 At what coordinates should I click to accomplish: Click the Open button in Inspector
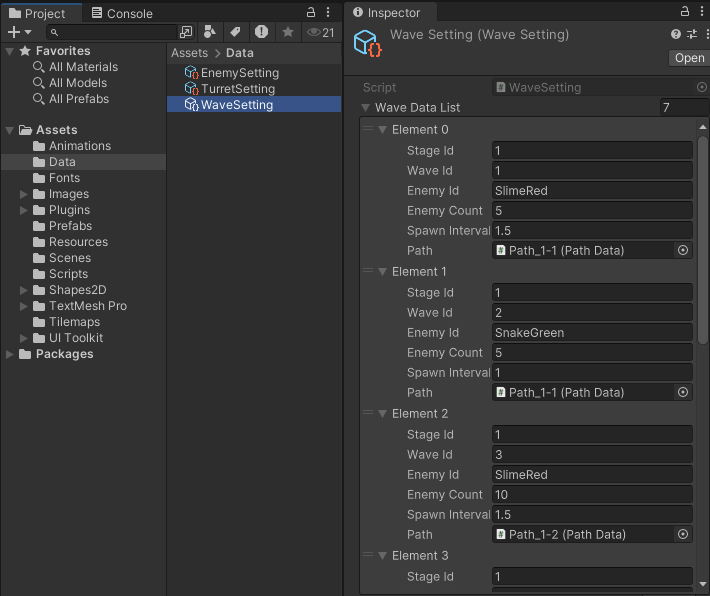pos(689,58)
